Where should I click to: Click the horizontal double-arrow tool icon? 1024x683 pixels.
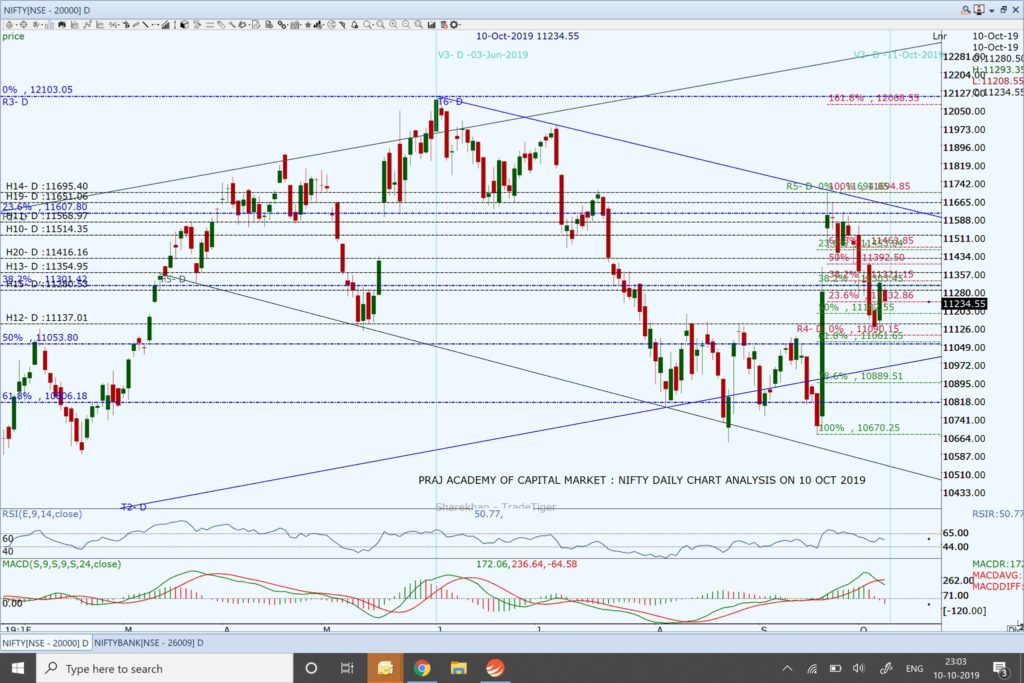155,25
